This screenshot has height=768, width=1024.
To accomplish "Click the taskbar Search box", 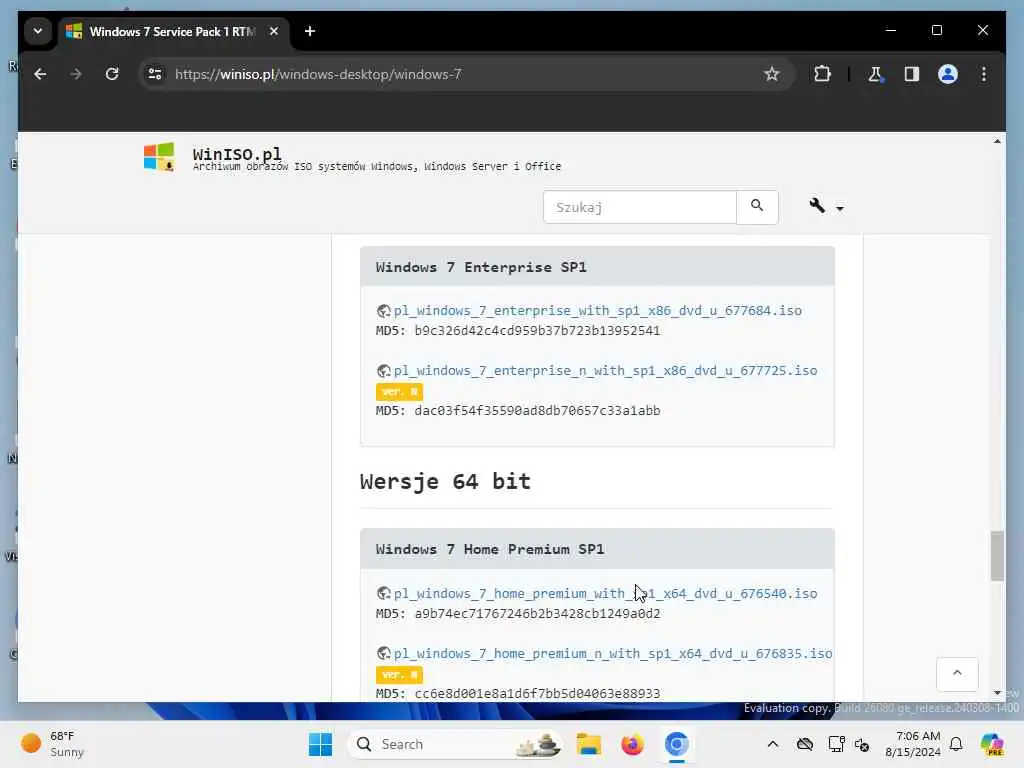I will (x=456, y=744).
